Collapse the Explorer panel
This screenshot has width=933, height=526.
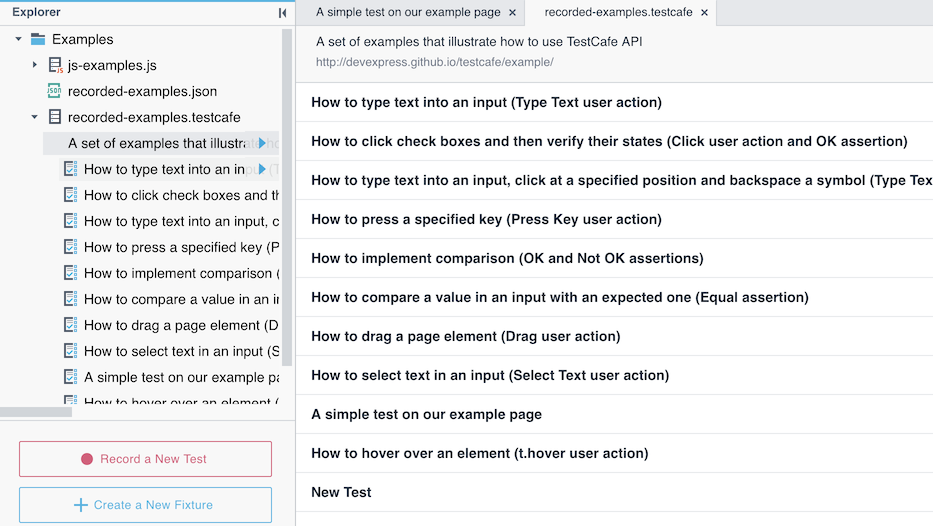click(282, 13)
